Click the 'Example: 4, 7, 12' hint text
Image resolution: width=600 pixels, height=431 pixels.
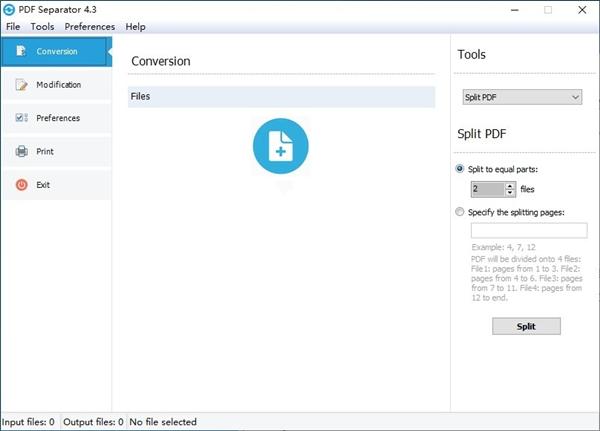click(503, 247)
